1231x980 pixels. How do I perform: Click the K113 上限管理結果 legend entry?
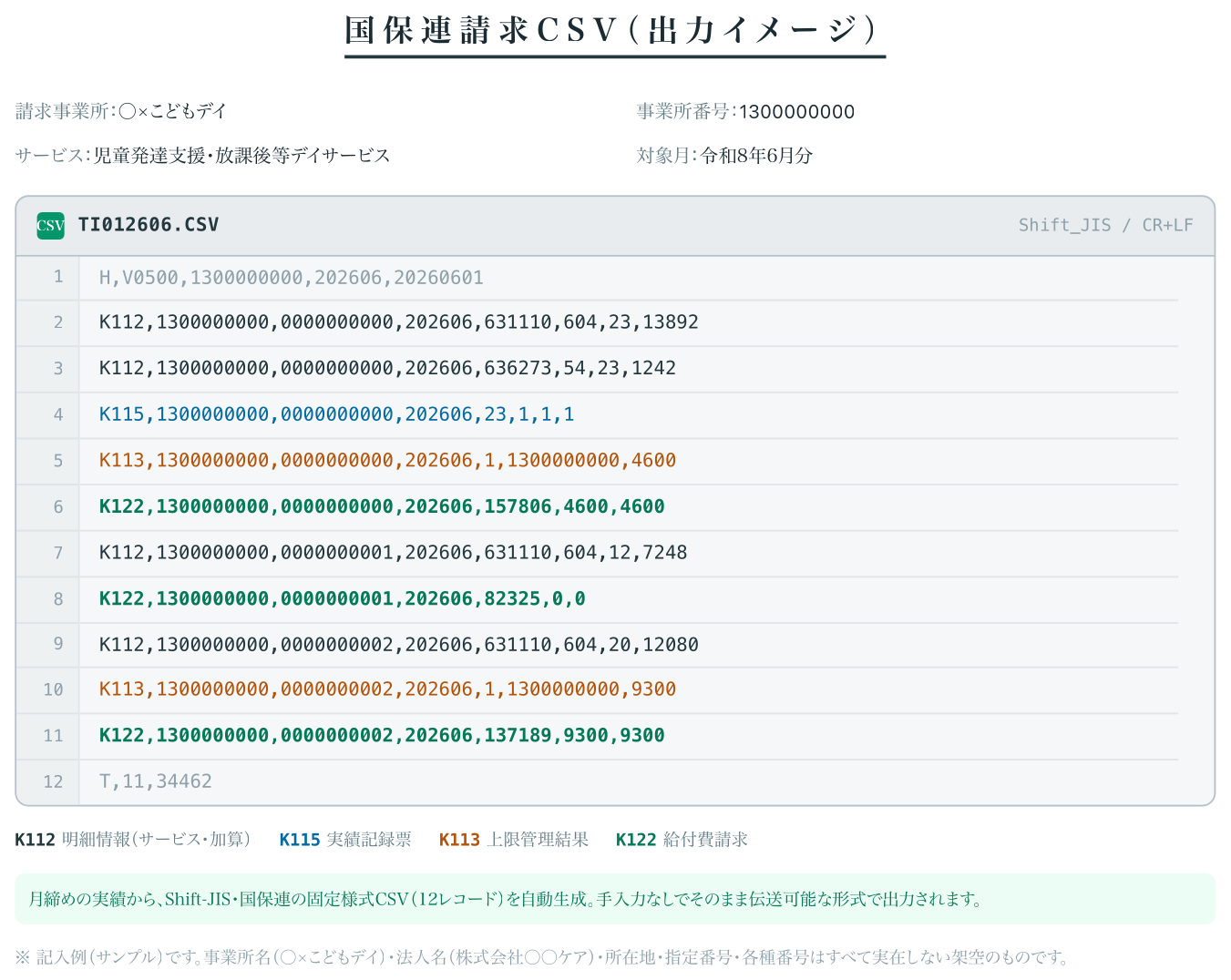pyautogui.click(x=514, y=840)
